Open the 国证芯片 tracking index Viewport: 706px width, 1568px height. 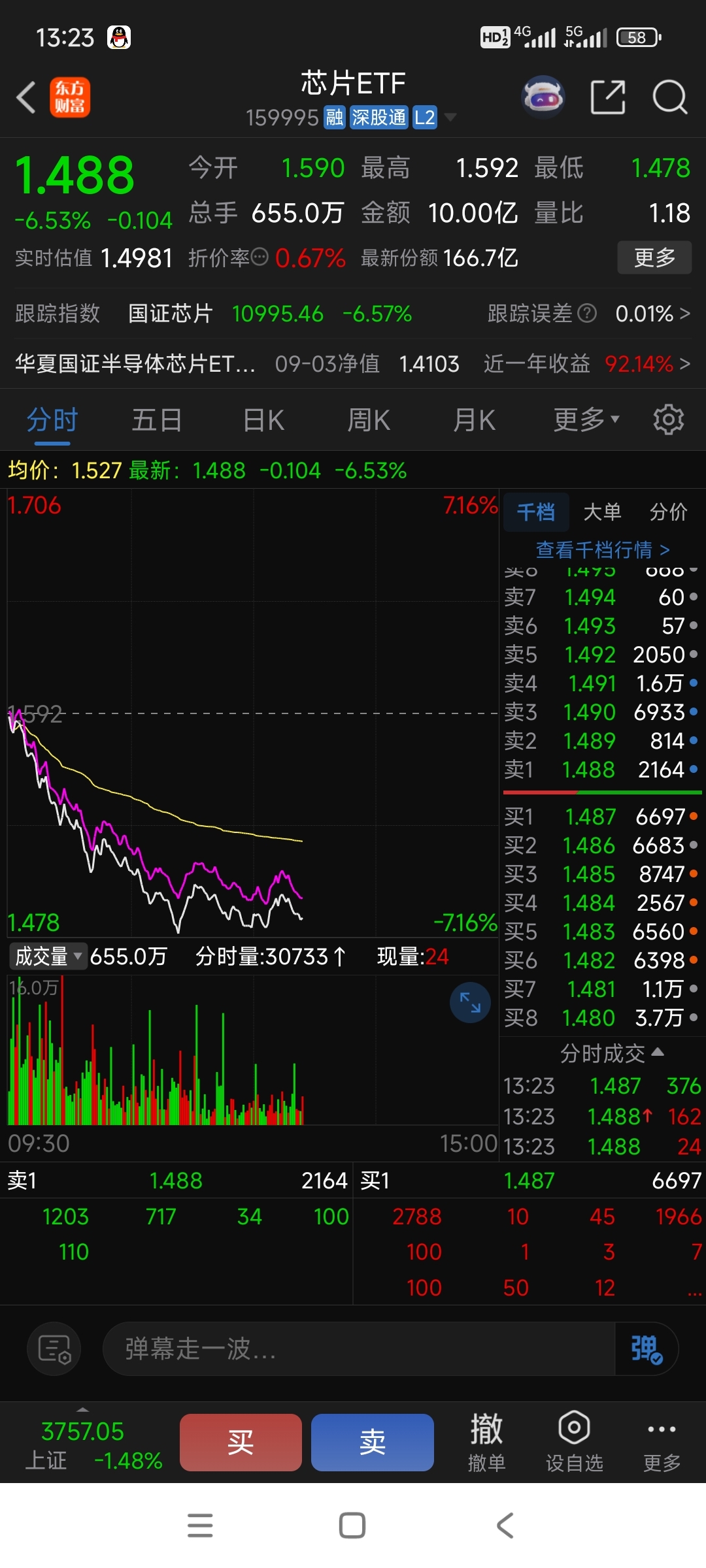[x=170, y=314]
